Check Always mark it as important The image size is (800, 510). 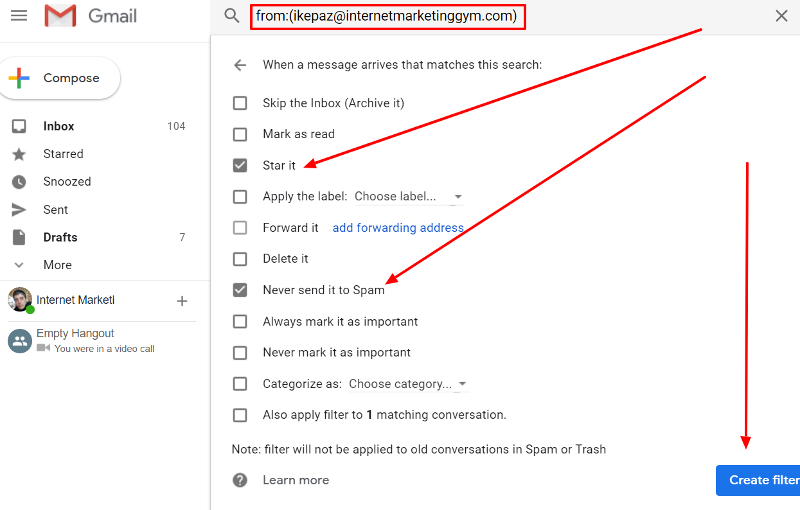[x=240, y=321]
